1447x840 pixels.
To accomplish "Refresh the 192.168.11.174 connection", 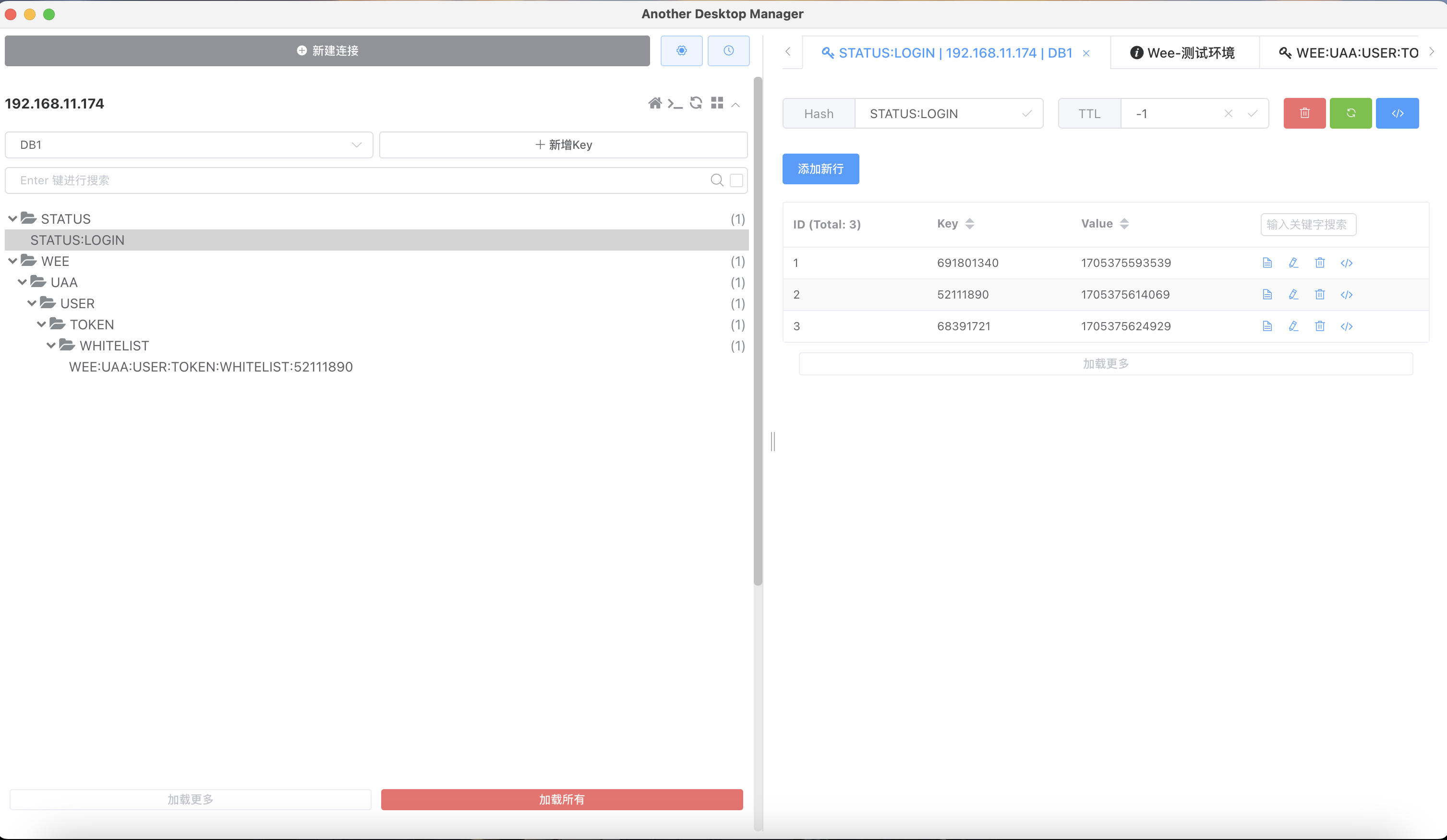I will pyautogui.click(x=696, y=103).
